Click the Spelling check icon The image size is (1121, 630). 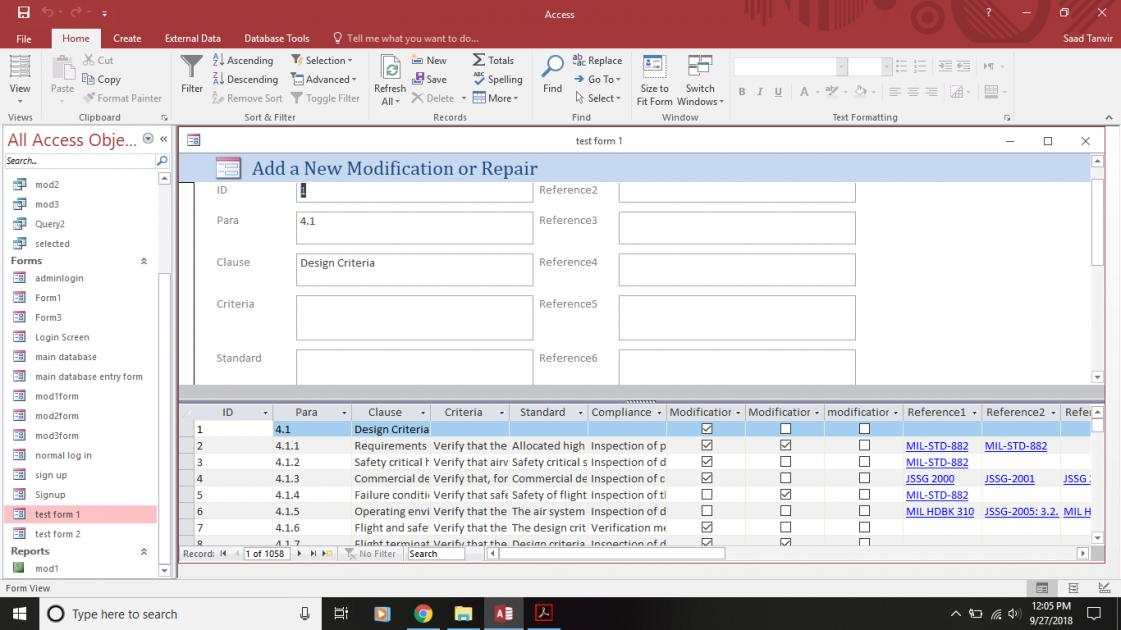click(479, 79)
